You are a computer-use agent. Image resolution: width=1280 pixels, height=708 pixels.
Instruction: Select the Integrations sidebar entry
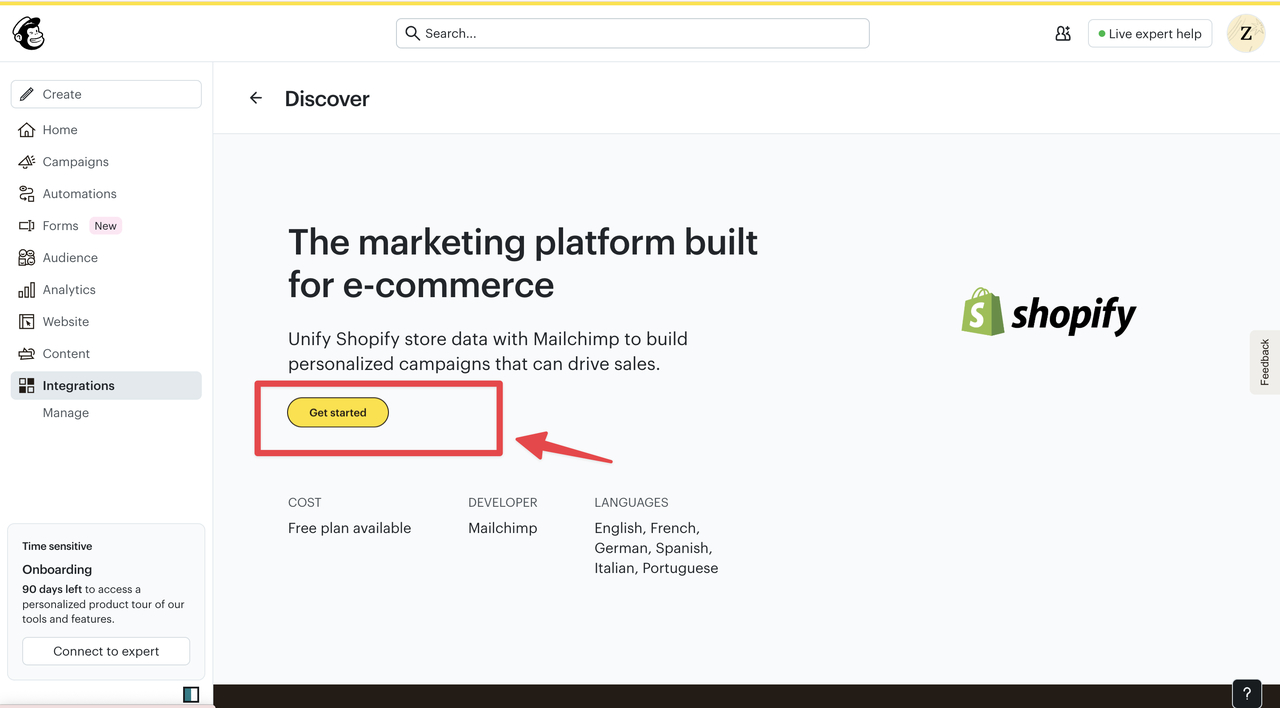pyautogui.click(x=76, y=385)
